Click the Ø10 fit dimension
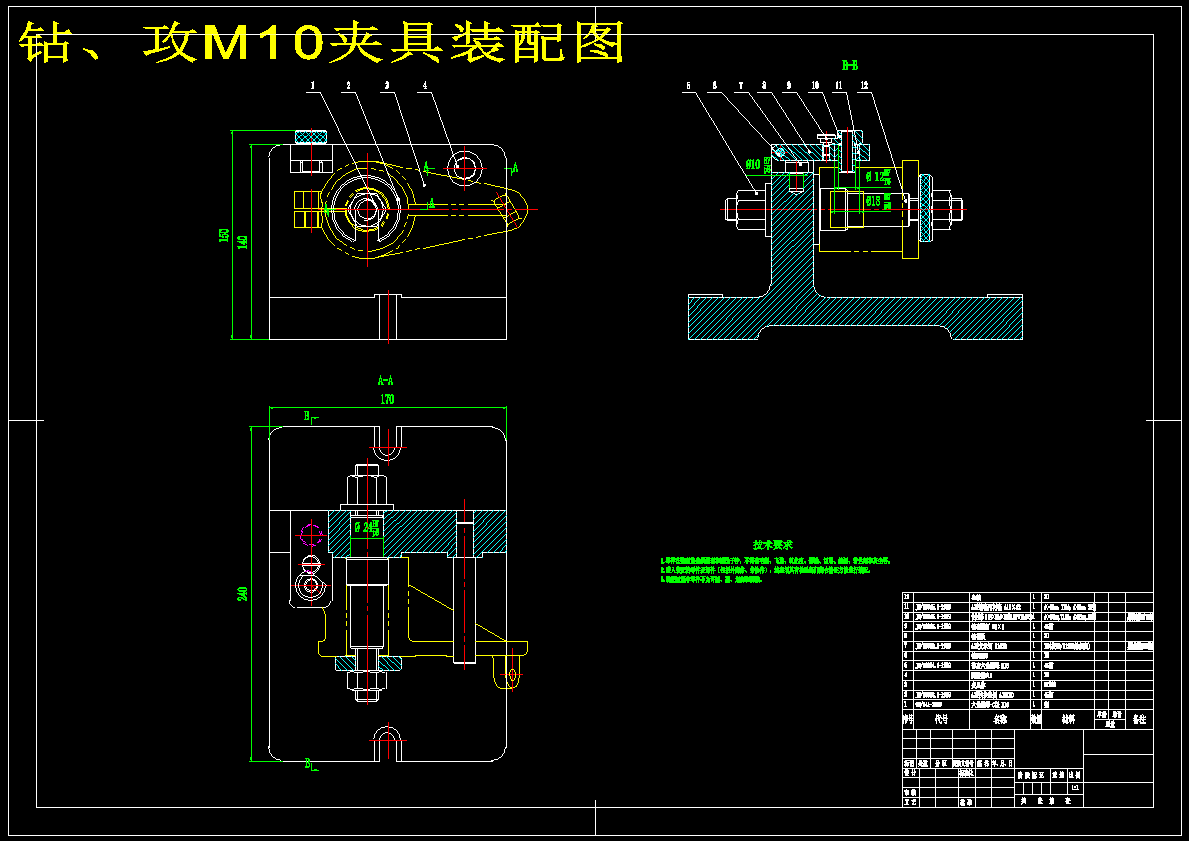This screenshot has width=1189, height=841. (x=758, y=163)
